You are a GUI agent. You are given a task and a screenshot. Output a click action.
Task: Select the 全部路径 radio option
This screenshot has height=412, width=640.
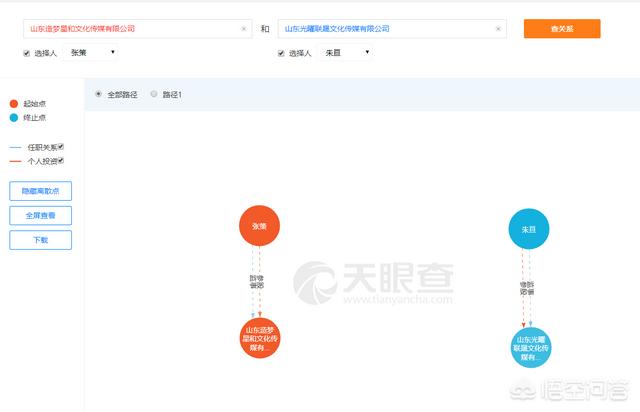click(x=98, y=94)
